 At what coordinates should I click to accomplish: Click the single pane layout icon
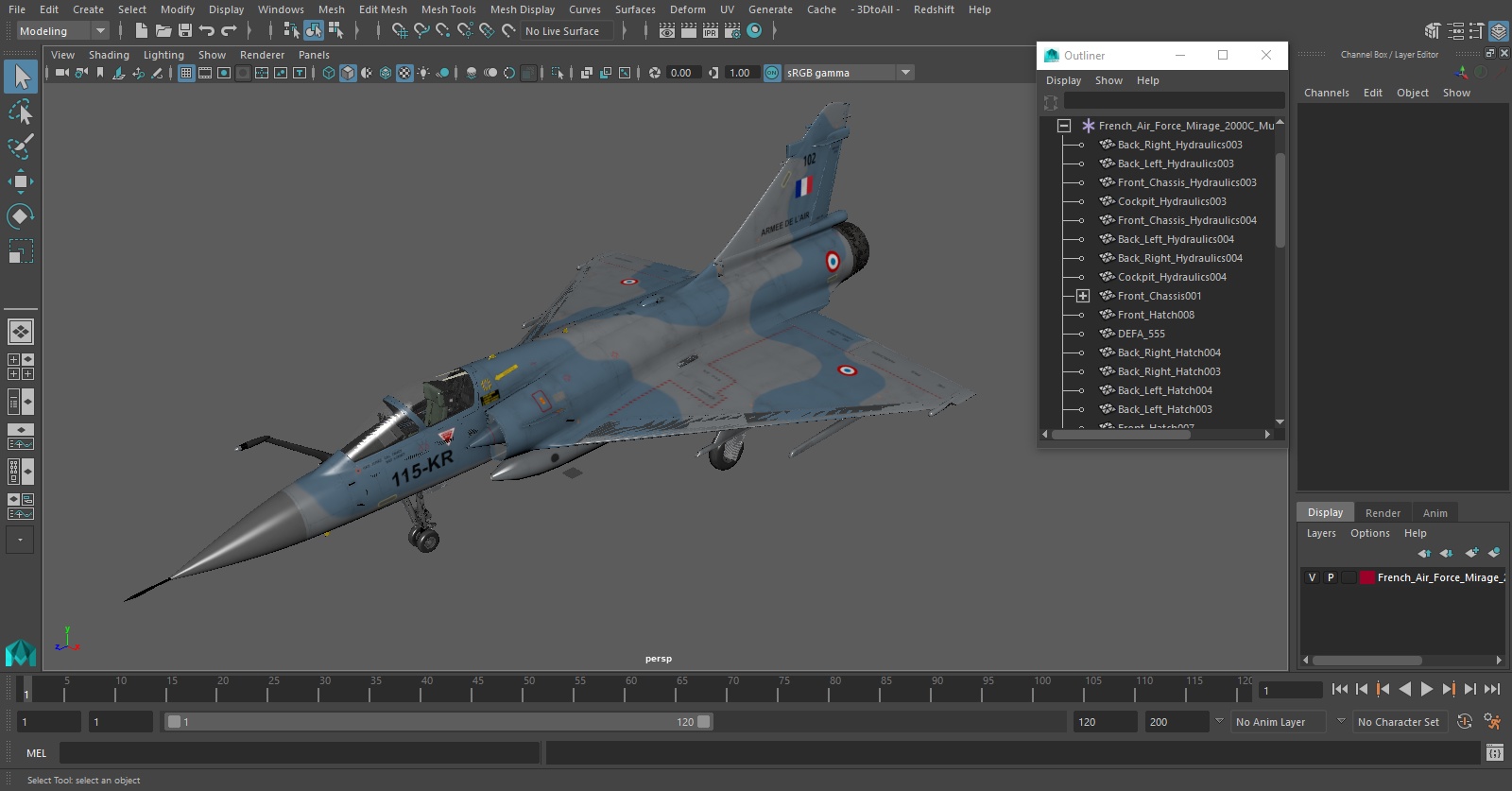point(21,332)
